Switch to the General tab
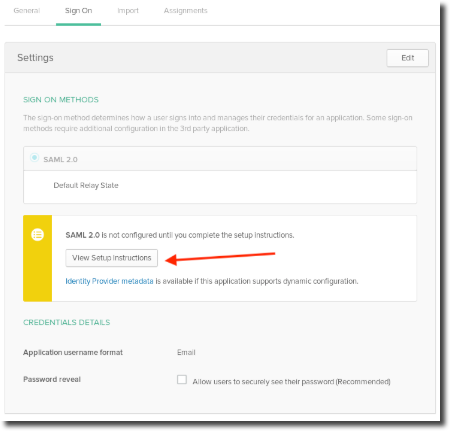Image resolution: width=450 pixels, height=431 pixels. click(x=27, y=11)
